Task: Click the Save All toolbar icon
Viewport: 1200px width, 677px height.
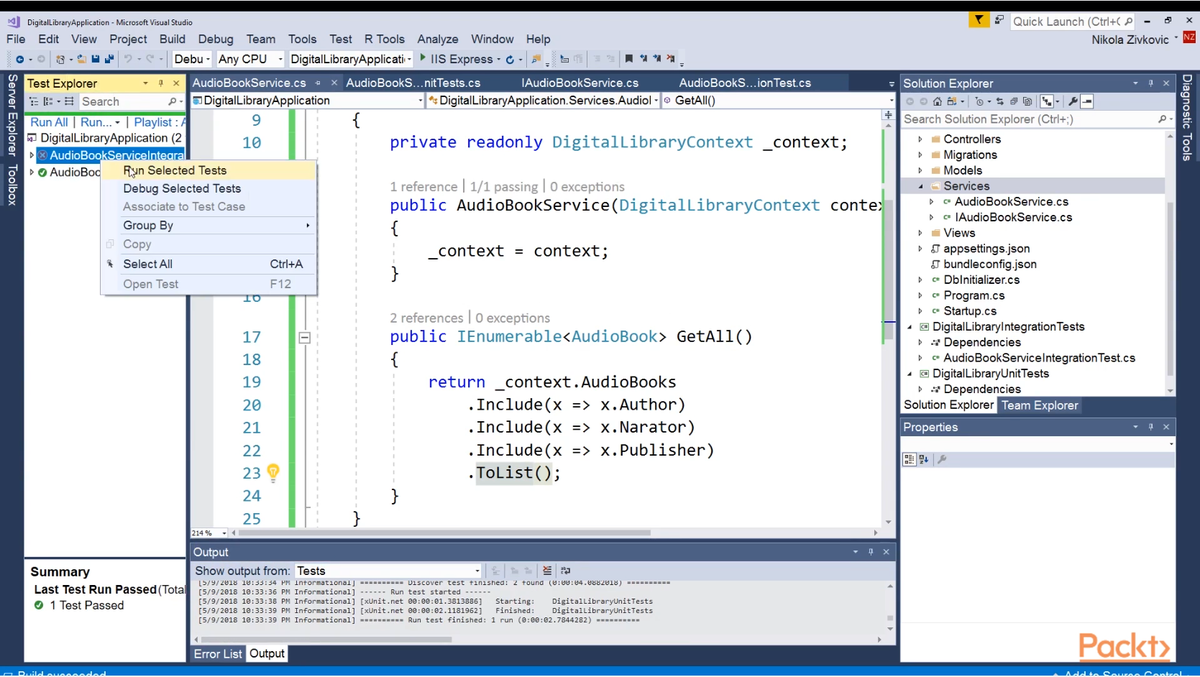Action: click(x=109, y=59)
